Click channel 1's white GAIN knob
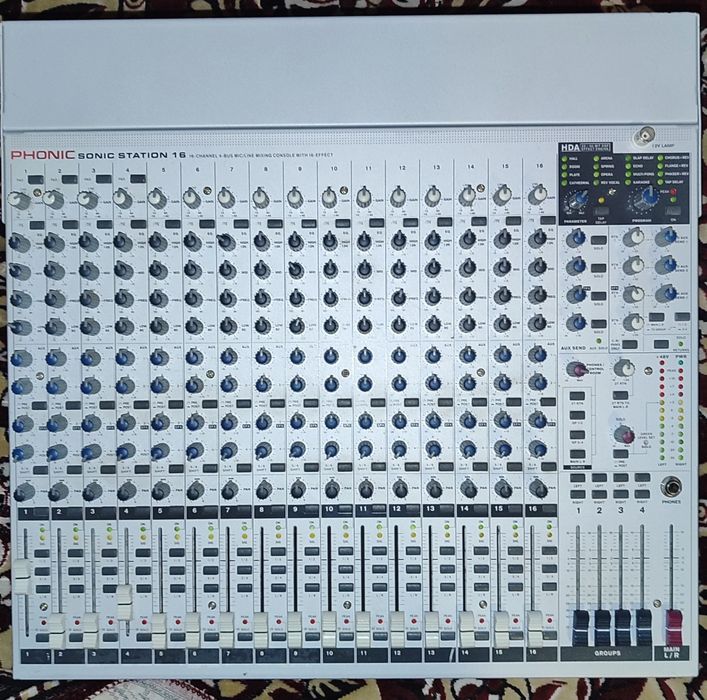This screenshot has width=707, height=700. coord(18,199)
